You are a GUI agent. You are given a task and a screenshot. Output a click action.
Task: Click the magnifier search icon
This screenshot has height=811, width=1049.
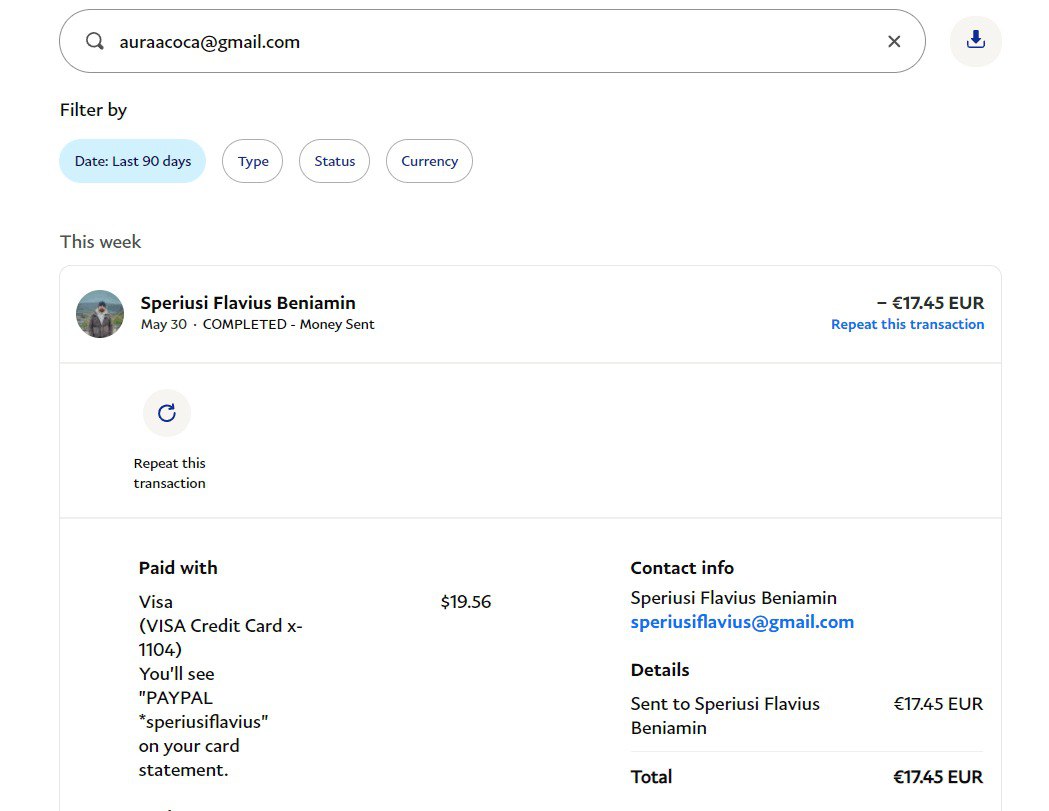tap(95, 42)
